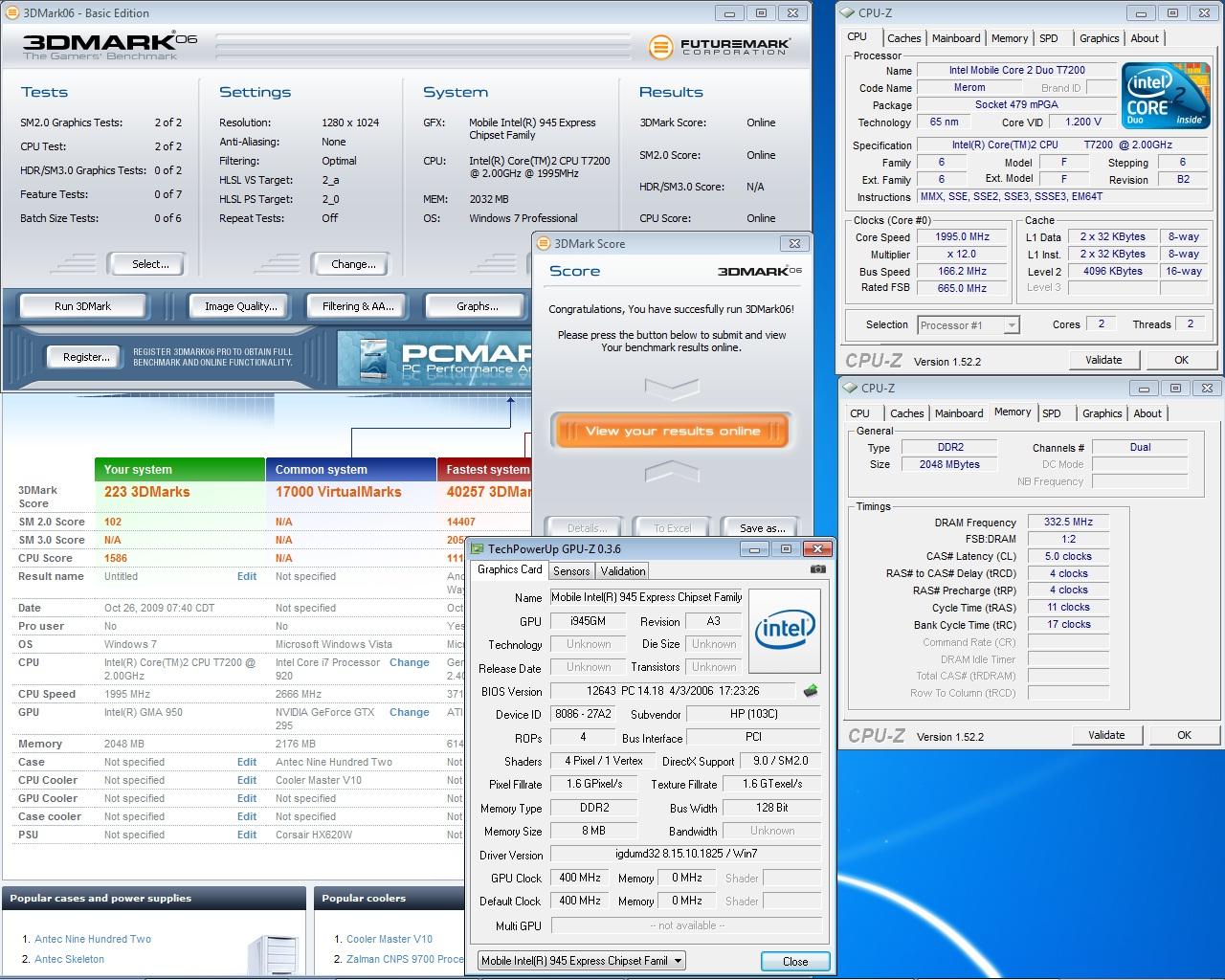The height and width of the screenshot is (980, 1225).
Task: Click the DRAM Frequency value 332.5 MHz
Action: pos(1069,523)
